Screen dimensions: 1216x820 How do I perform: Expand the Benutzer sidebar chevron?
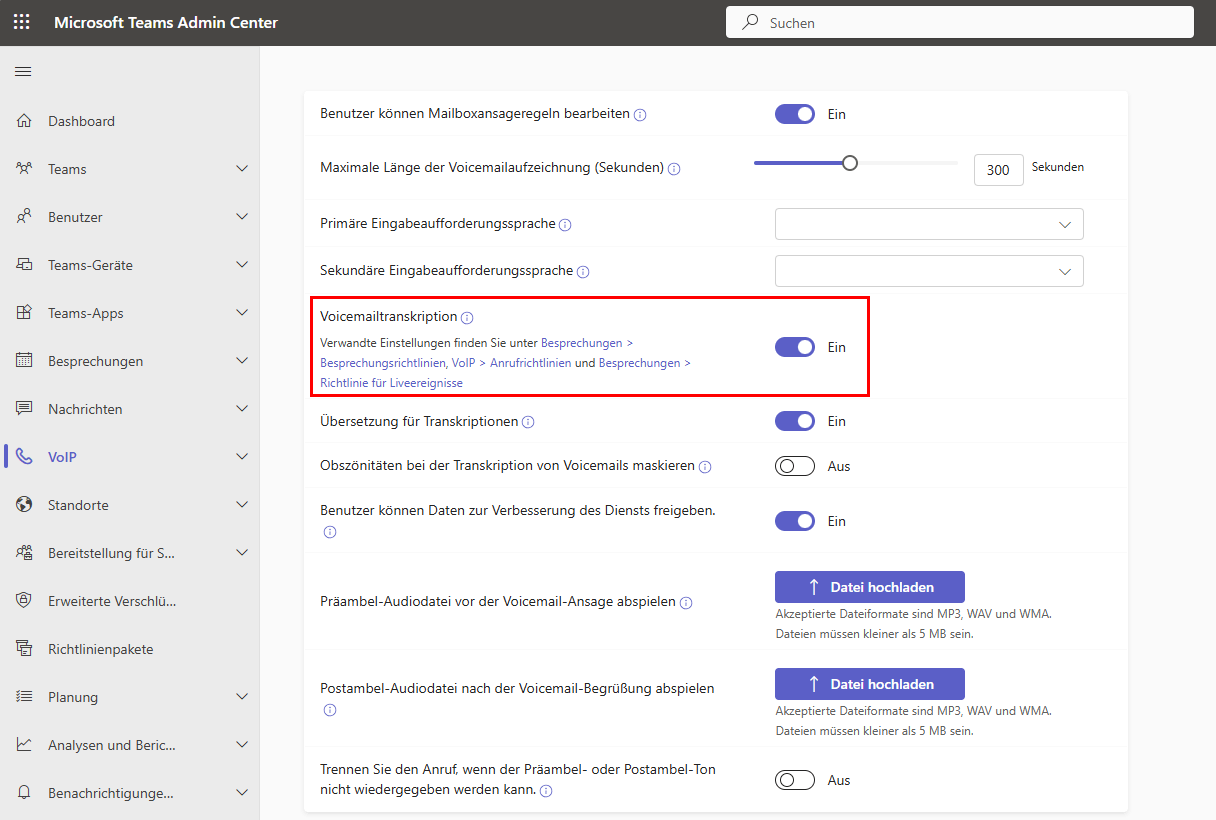(x=242, y=217)
